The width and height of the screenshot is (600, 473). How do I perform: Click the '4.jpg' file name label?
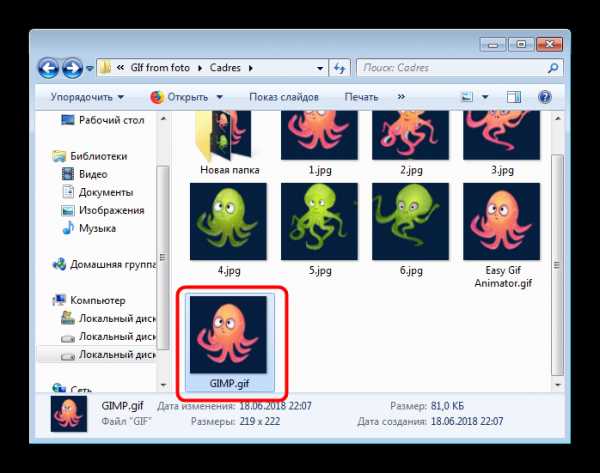tap(229, 271)
